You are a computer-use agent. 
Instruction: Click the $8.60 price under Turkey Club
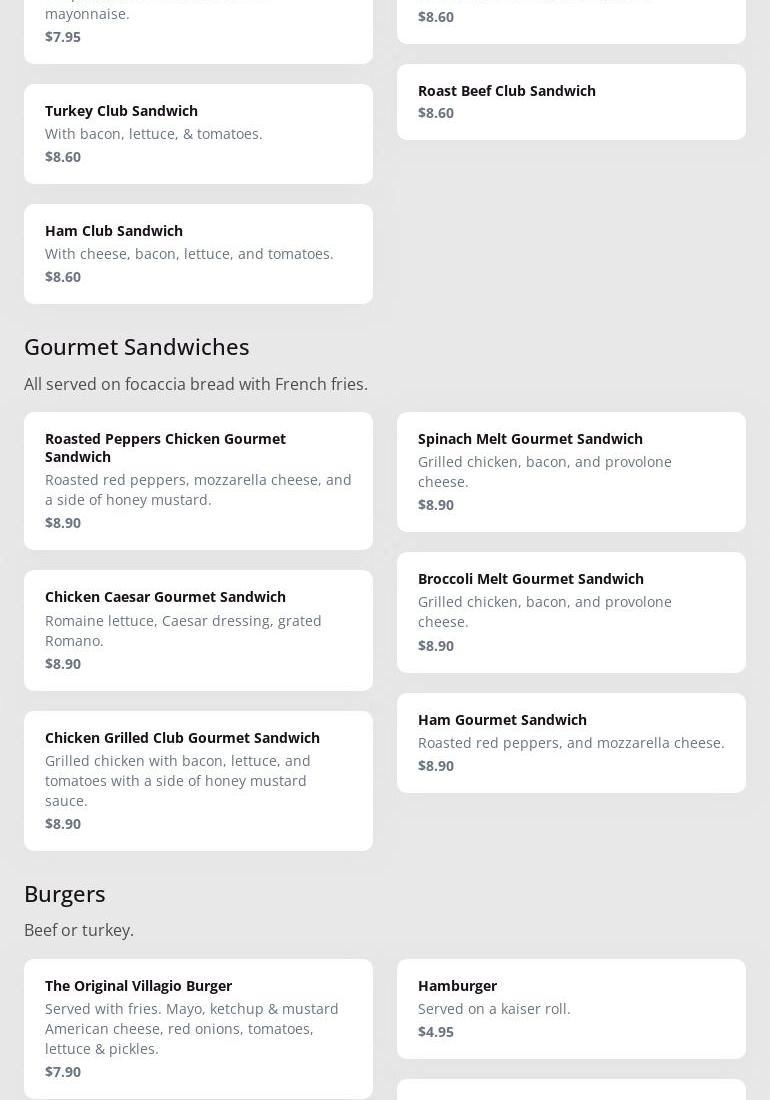pyautogui.click(x=63, y=156)
